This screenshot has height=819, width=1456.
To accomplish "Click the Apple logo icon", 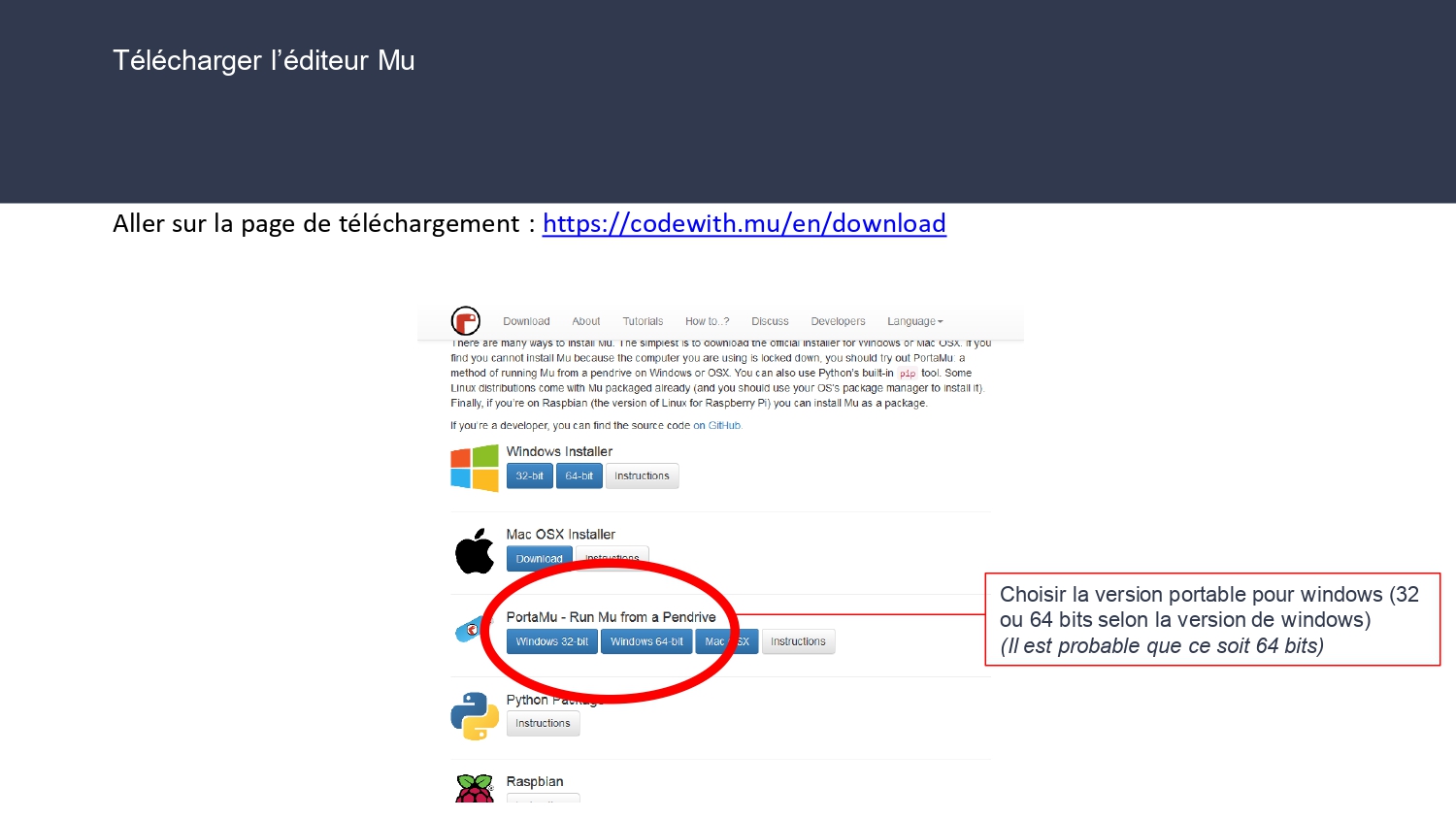I will click(475, 551).
